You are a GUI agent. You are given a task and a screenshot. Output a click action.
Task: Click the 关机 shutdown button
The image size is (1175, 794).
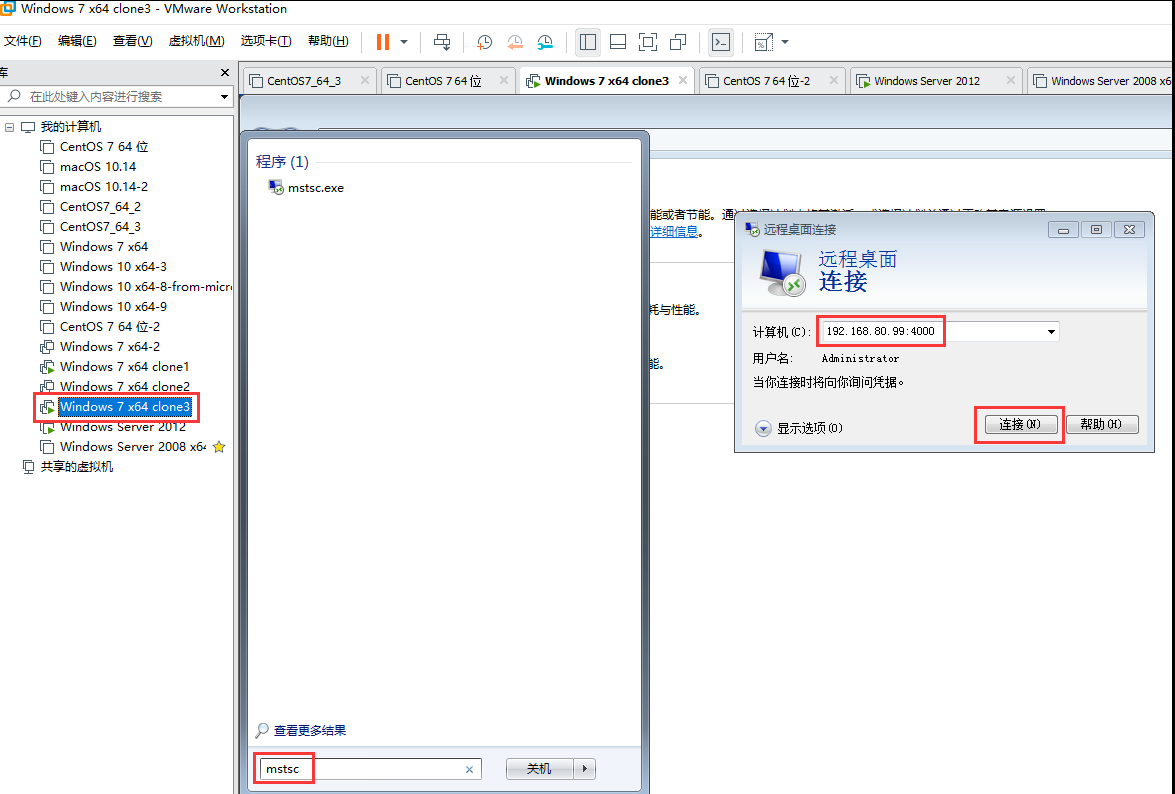pyautogui.click(x=539, y=769)
